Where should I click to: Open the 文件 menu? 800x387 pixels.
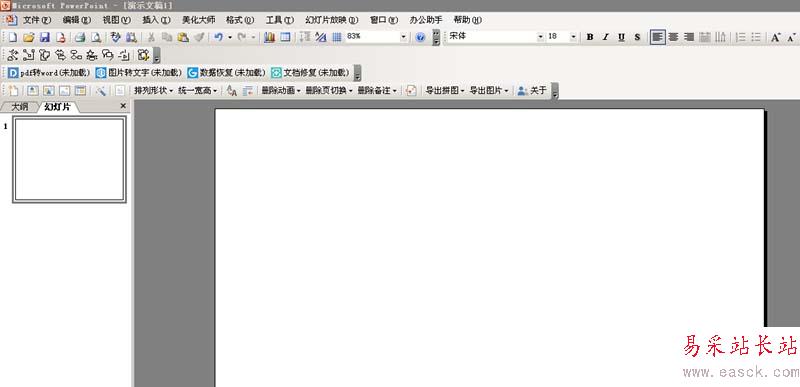(x=37, y=20)
